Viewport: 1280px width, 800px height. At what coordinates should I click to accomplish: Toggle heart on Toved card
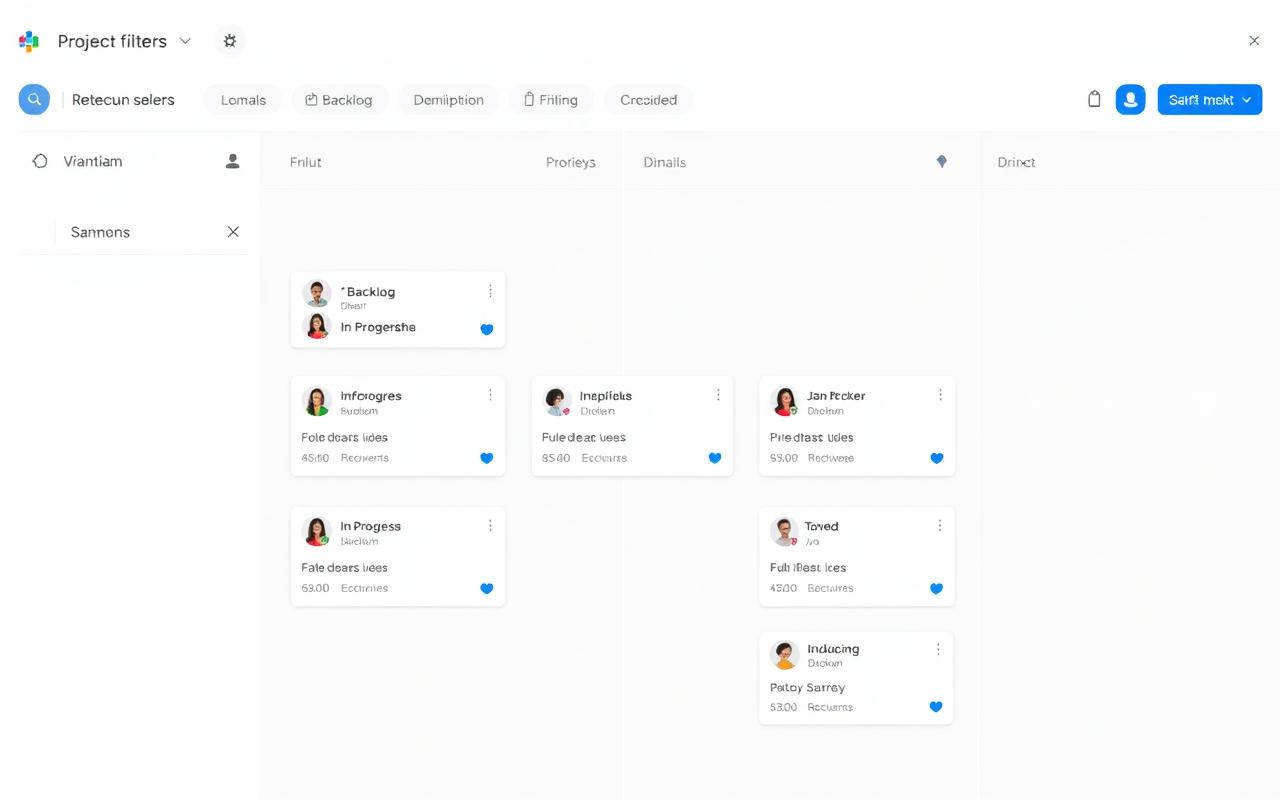[937, 588]
